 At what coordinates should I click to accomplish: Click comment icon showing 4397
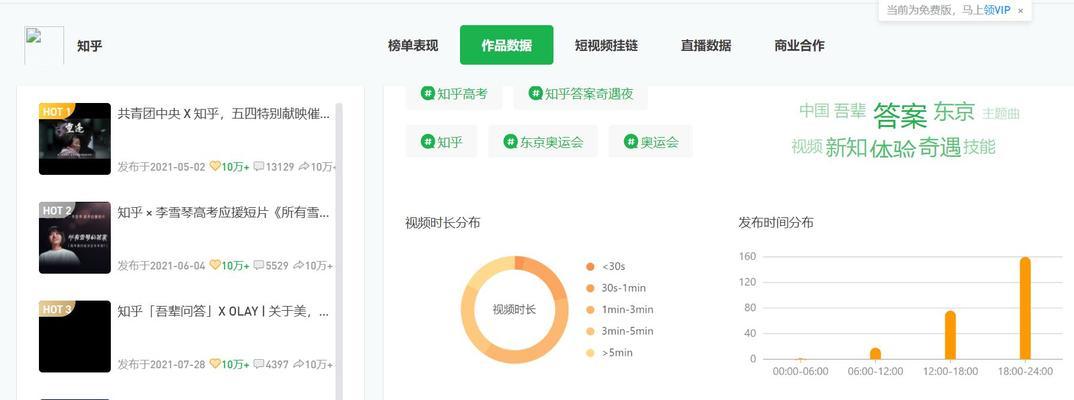click(x=258, y=364)
